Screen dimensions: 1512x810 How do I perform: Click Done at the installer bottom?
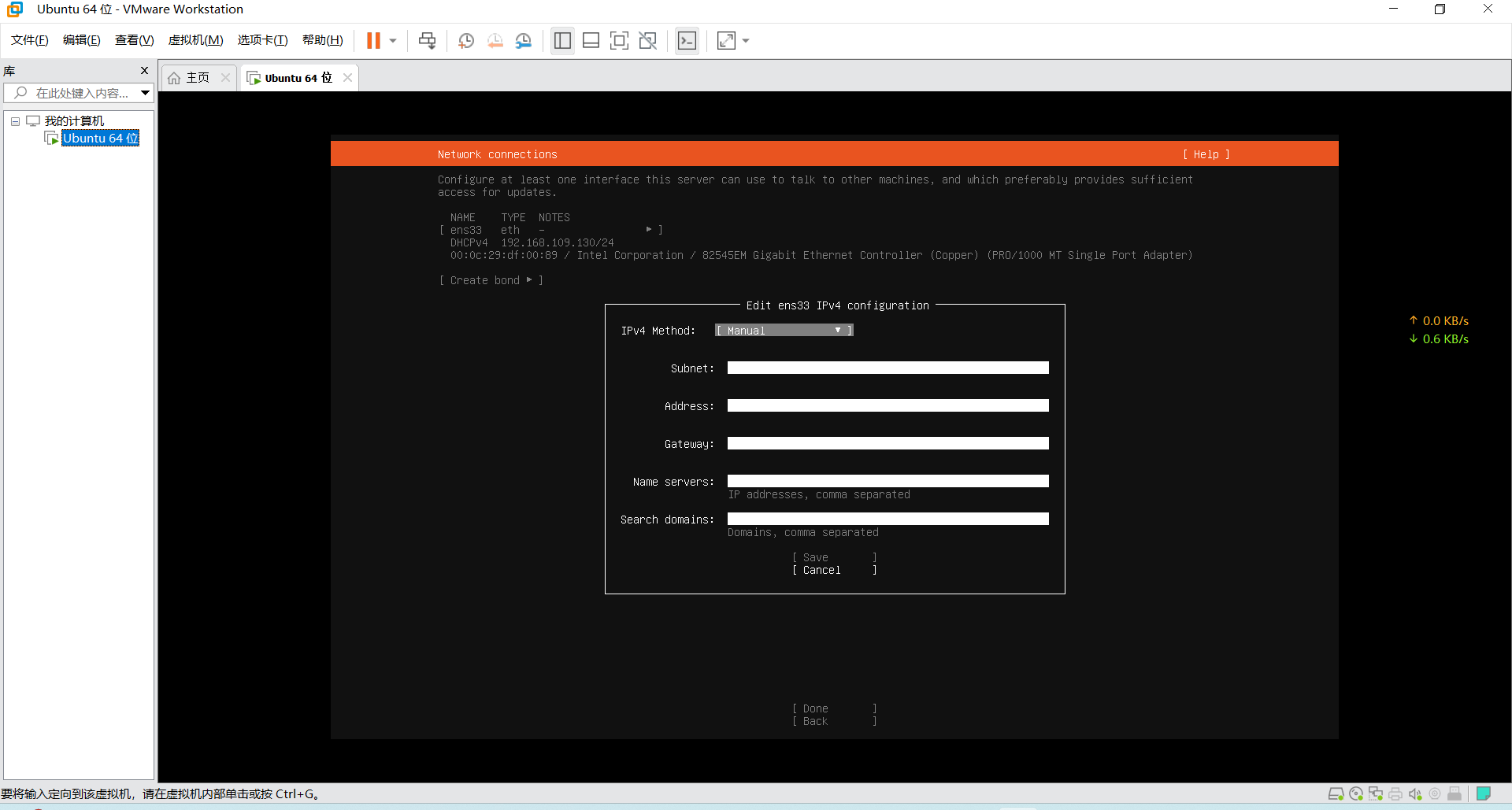[x=835, y=708]
